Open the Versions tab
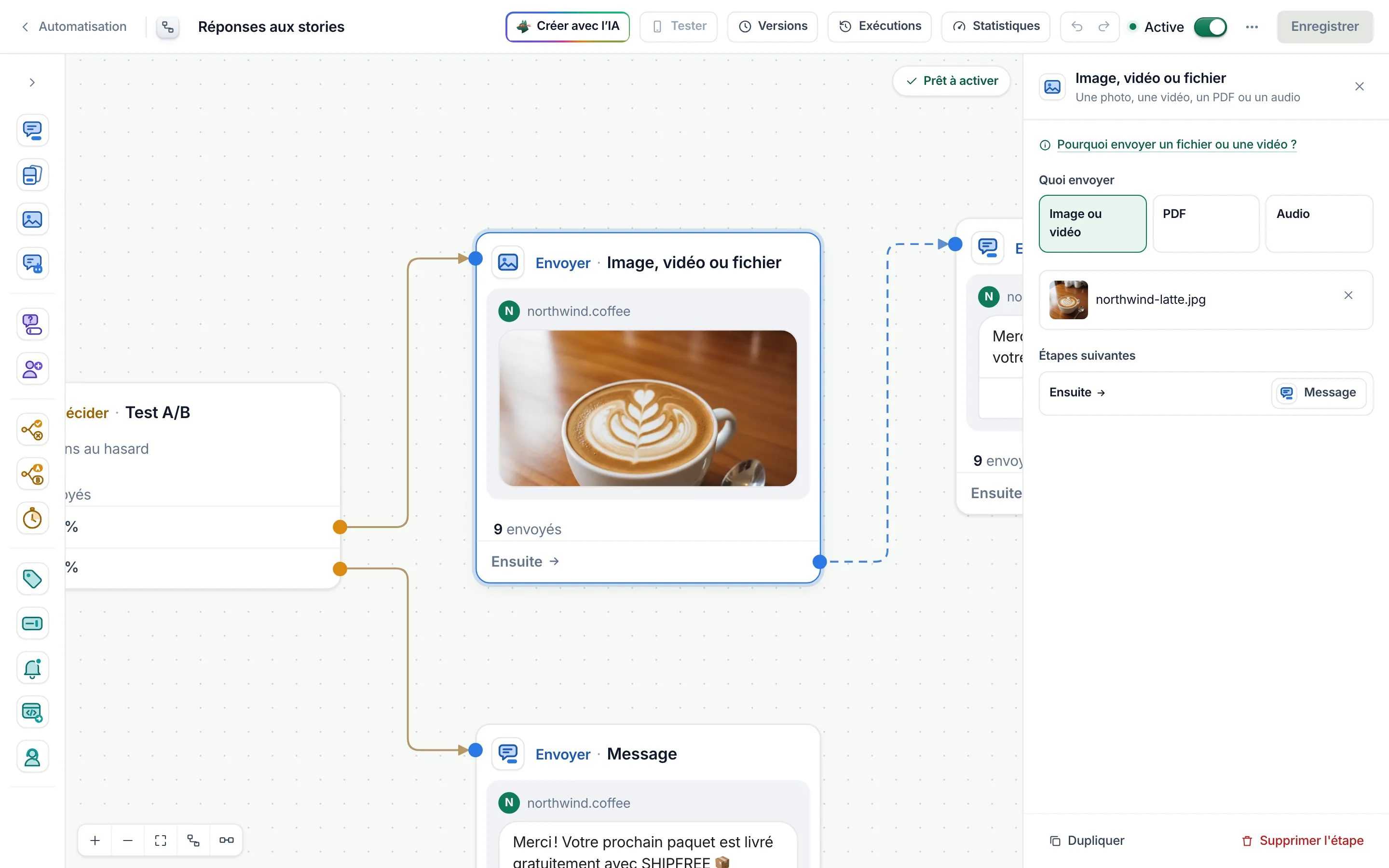Image resolution: width=1389 pixels, height=868 pixels. 773,27
